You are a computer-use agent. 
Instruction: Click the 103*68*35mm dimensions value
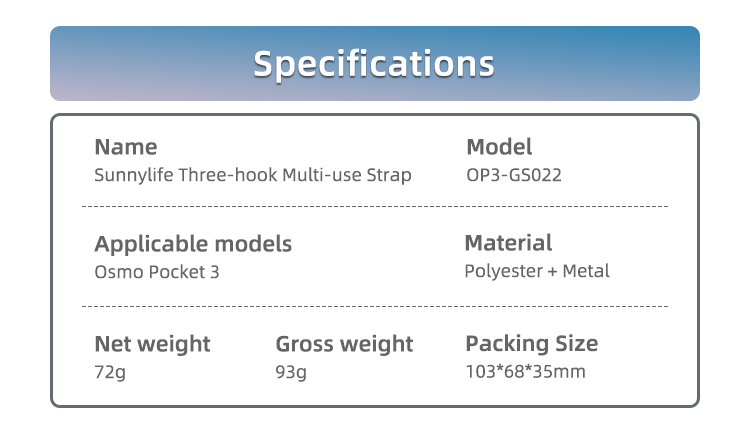point(525,371)
